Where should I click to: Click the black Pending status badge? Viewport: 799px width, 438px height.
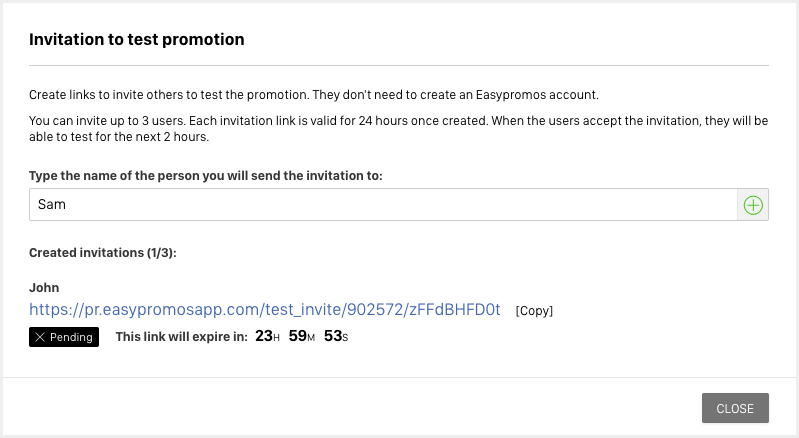[64, 337]
